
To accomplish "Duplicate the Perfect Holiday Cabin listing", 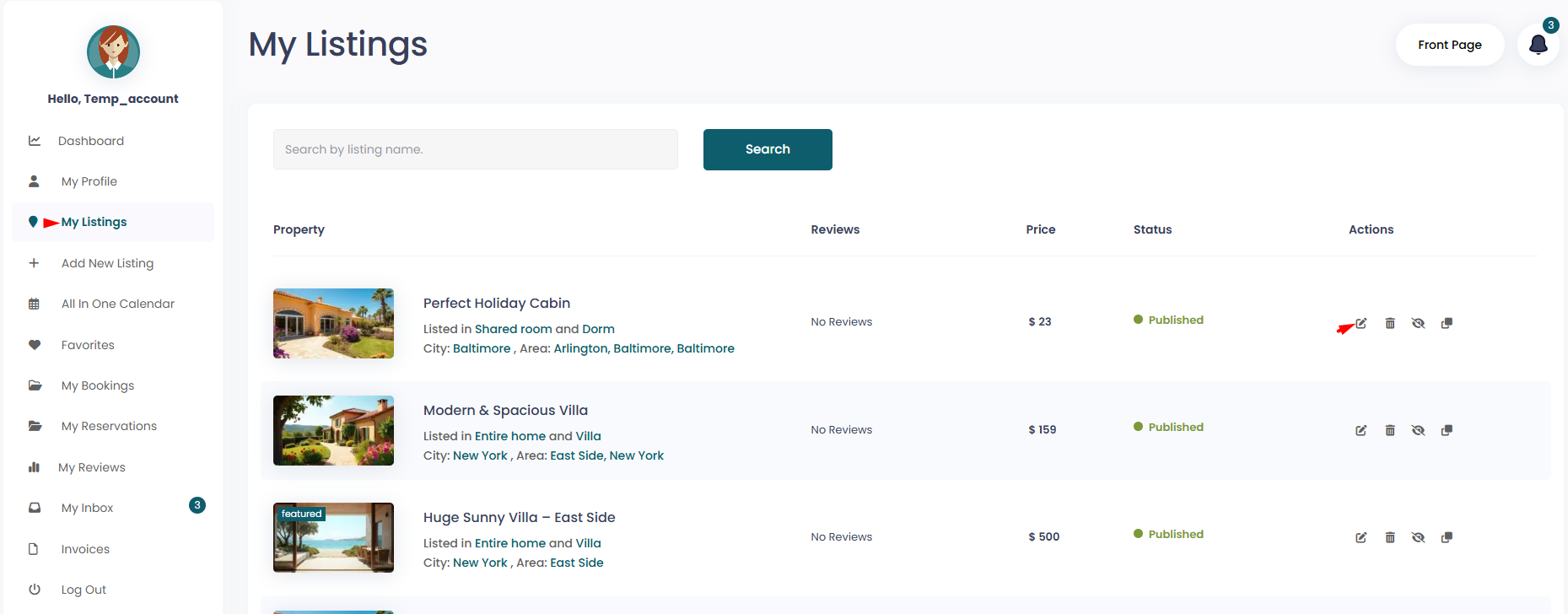I will 1447,324.
